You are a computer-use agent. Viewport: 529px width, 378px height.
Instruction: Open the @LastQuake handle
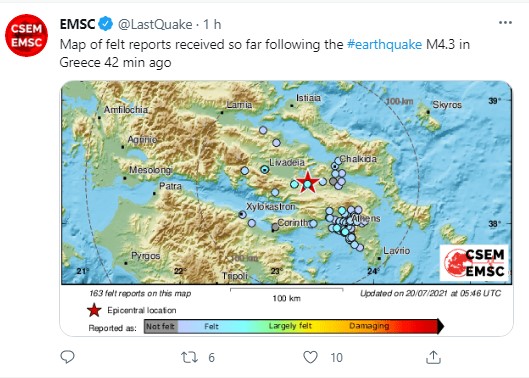pyautogui.click(x=155, y=24)
